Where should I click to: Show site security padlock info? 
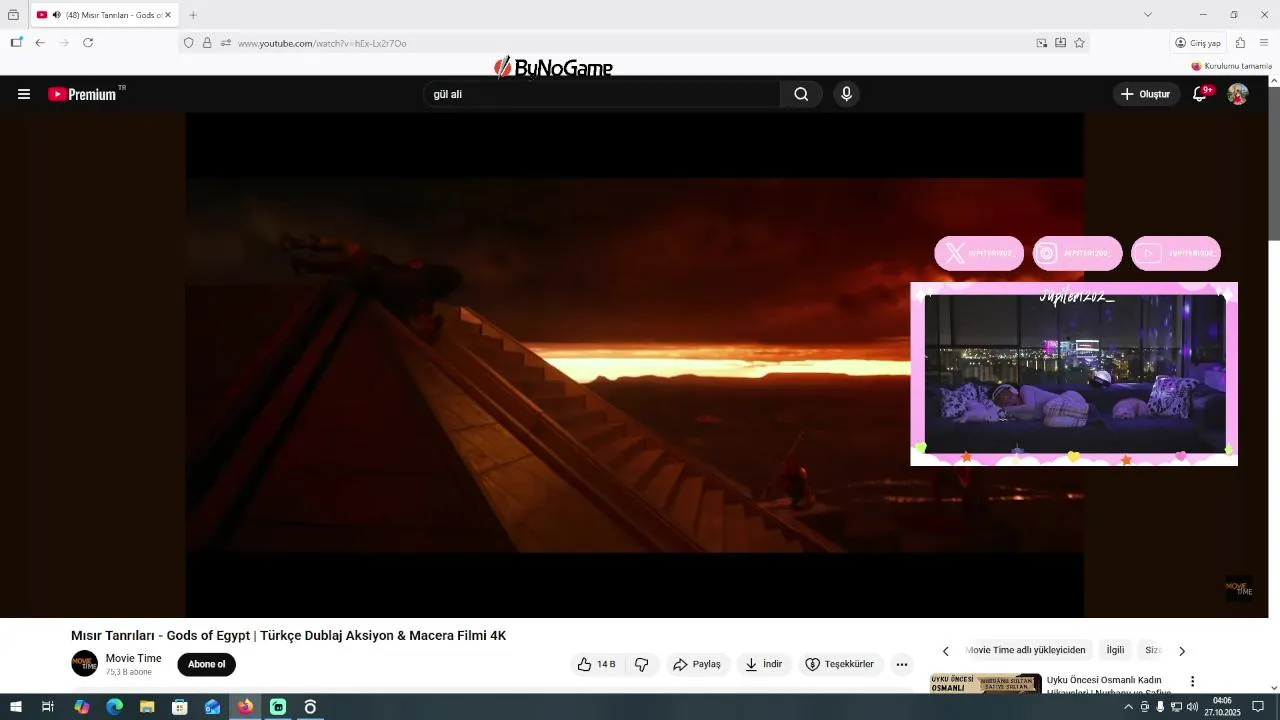207,43
